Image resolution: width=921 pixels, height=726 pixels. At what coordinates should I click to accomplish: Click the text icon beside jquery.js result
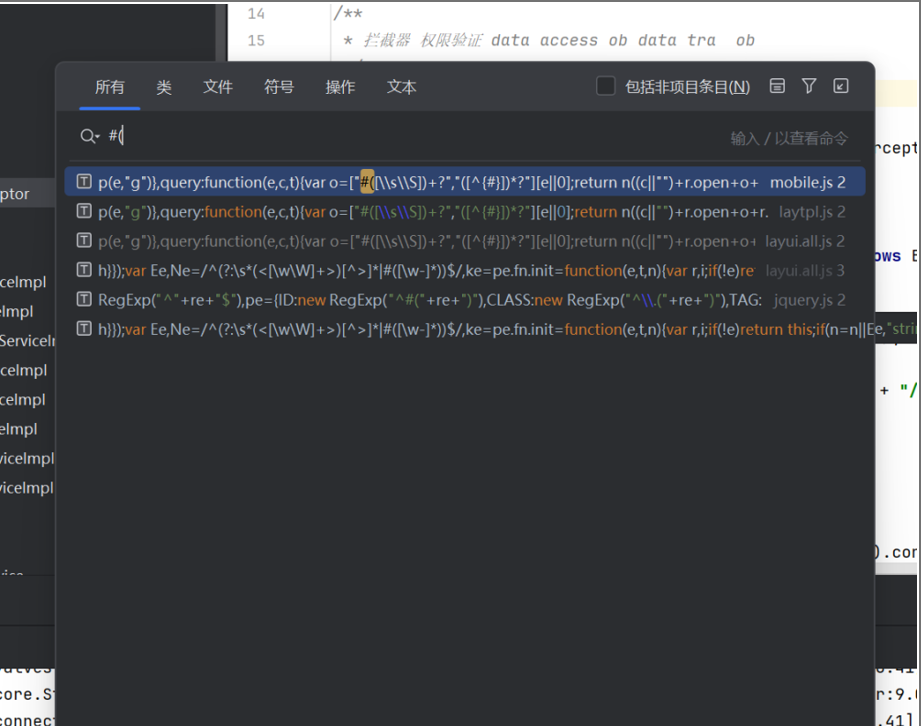[x=84, y=300]
